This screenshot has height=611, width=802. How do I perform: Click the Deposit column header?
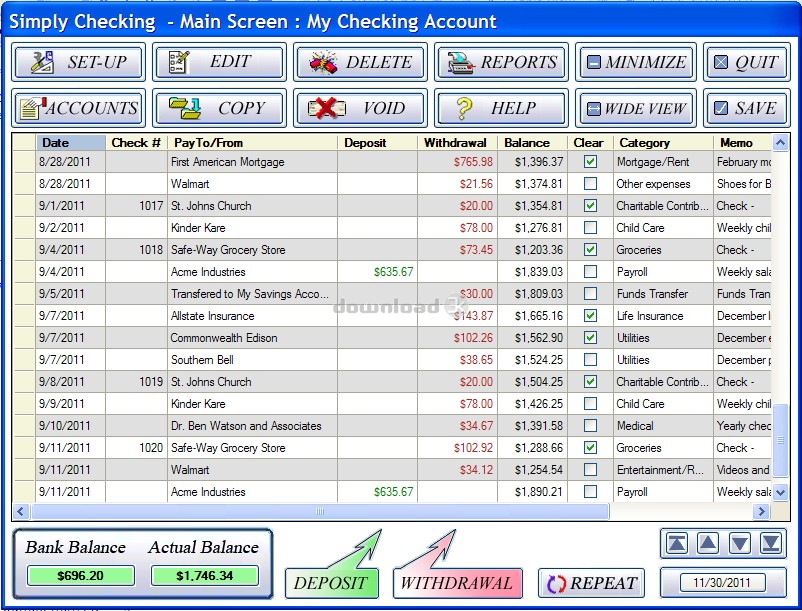click(377, 143)
